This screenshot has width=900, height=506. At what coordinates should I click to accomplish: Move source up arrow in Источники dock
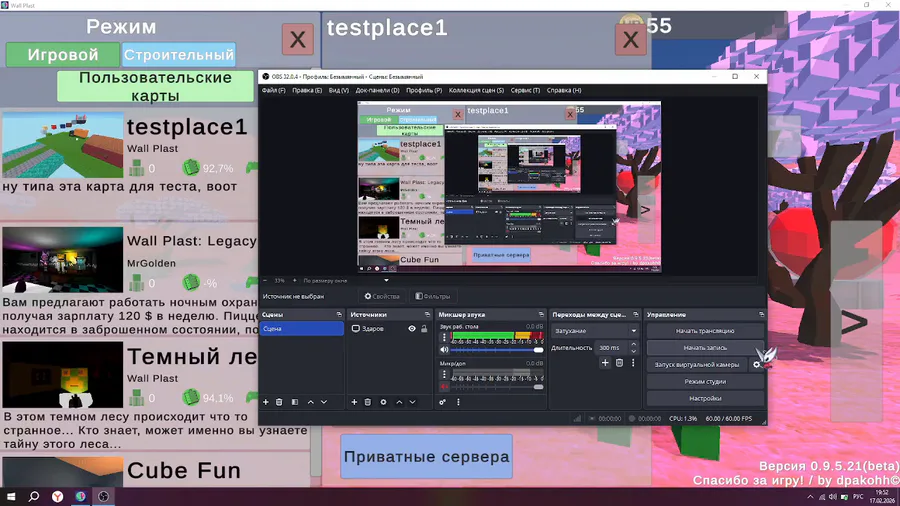(399, 402)
